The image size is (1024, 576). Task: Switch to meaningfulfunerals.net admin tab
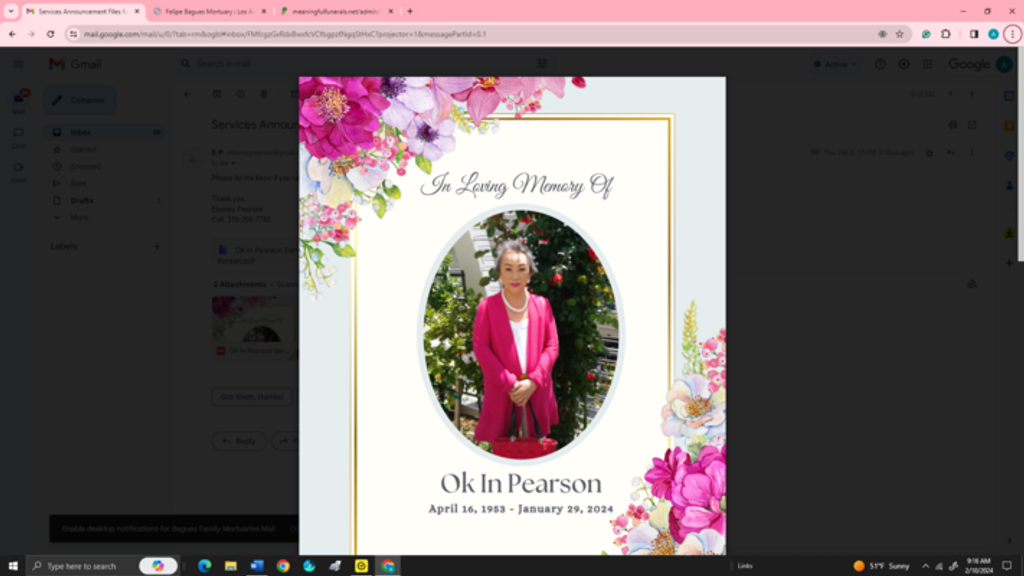pyautogui.click(x=336, y=11)
